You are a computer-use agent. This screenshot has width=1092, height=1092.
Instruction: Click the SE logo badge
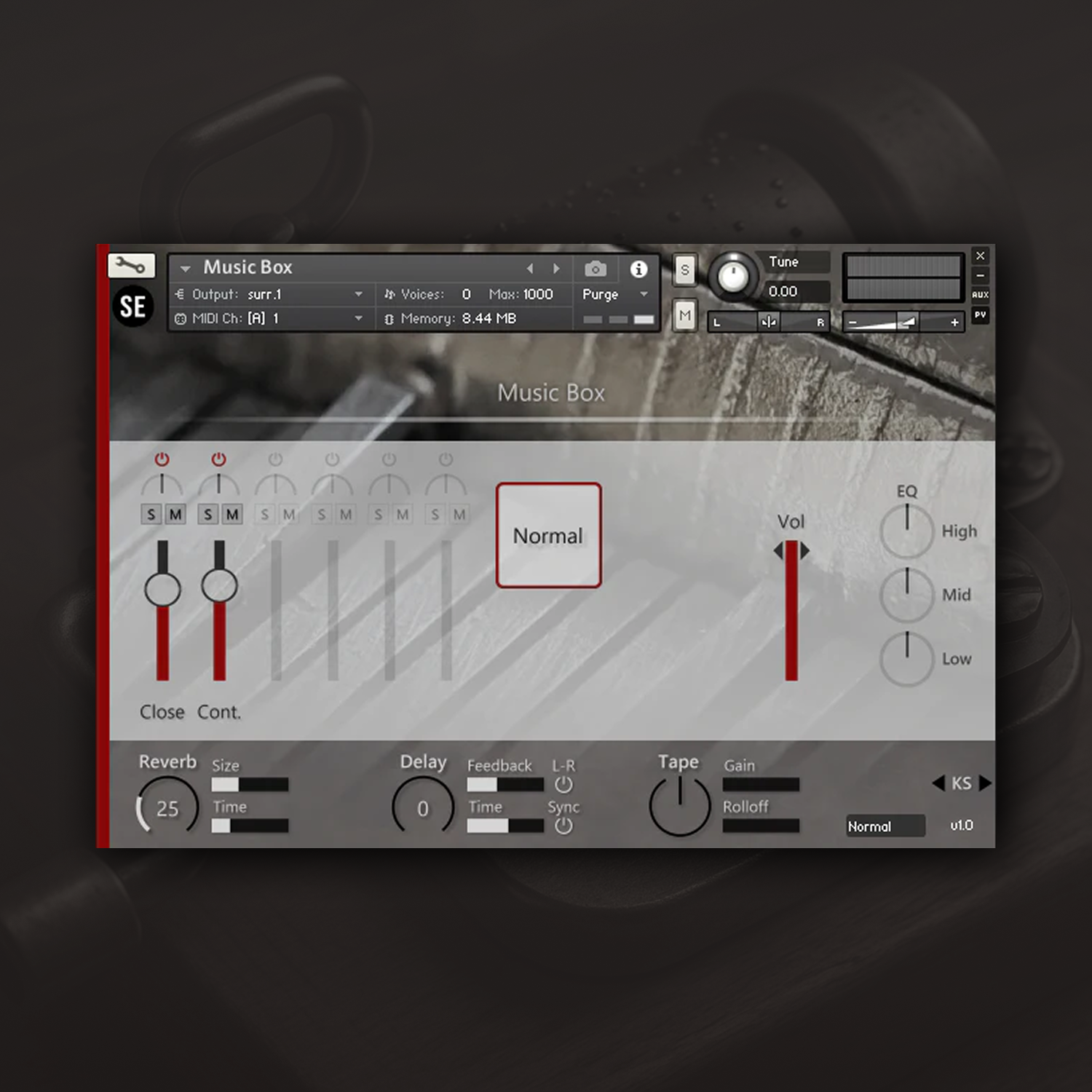point(132,306)
